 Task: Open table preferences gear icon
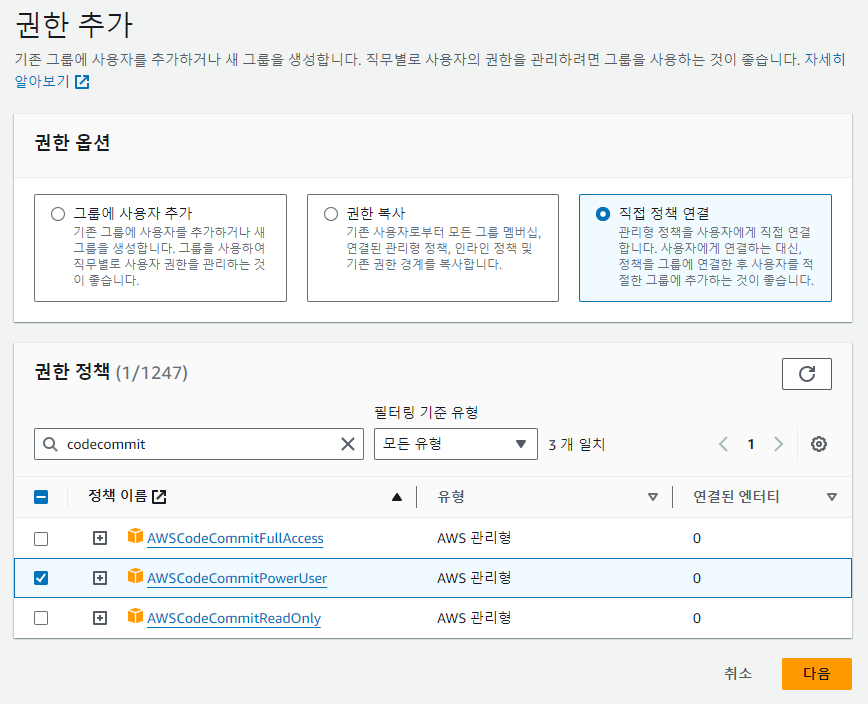click(819, 444)
